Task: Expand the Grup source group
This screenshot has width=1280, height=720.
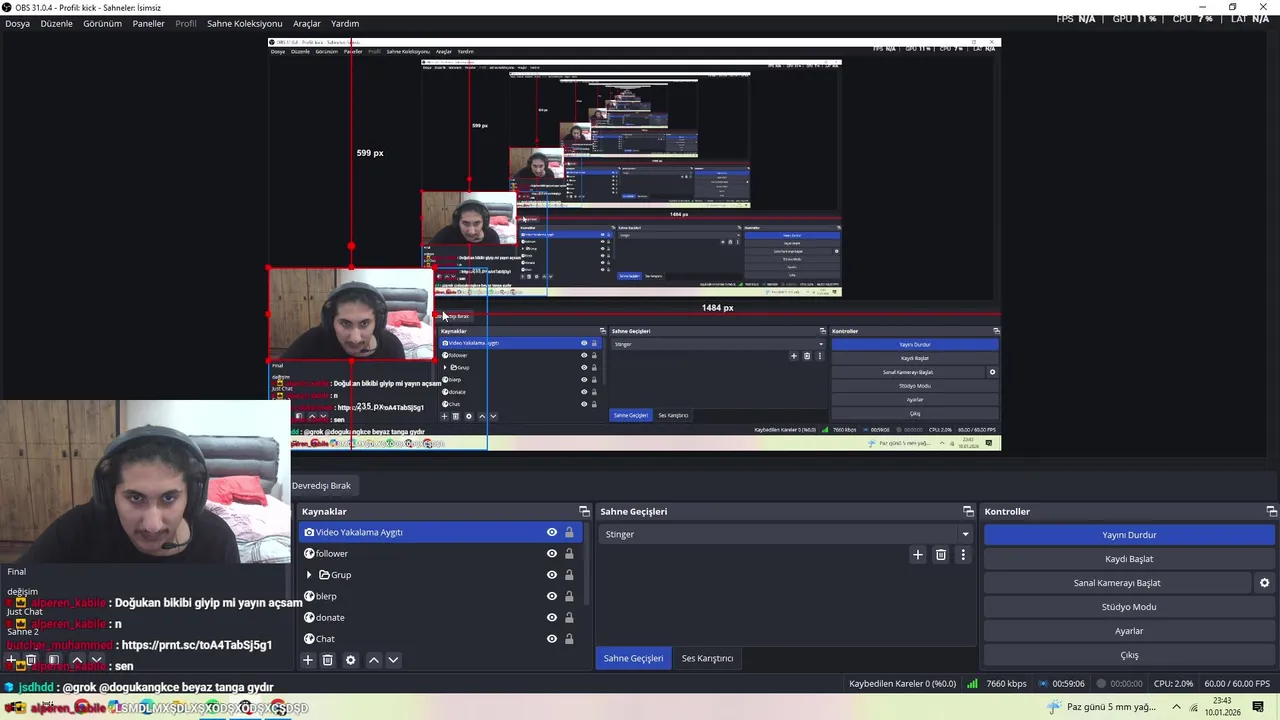Action: tap(309, 575)
